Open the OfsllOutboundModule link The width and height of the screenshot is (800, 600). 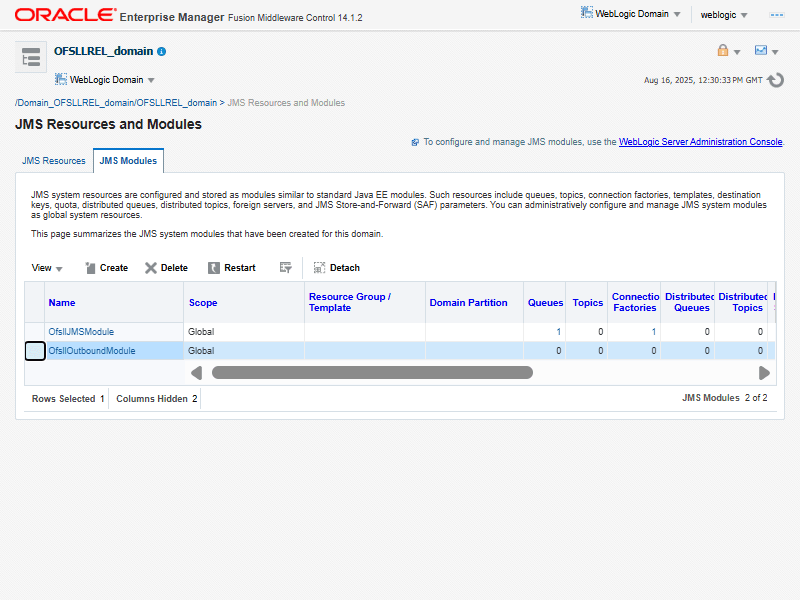[92, 351]
